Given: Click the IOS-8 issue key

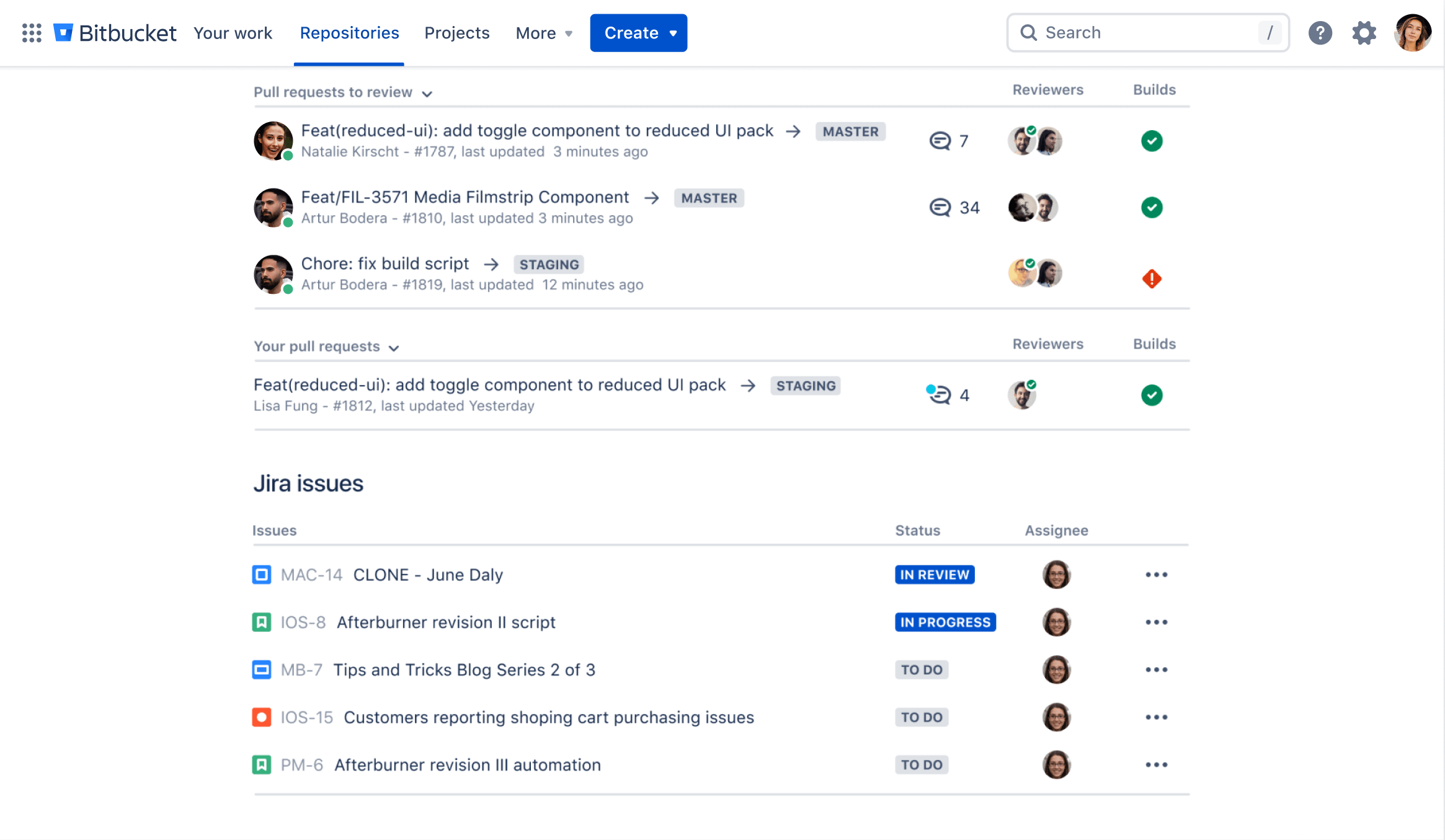Looking at the screenshot, I should tap(303, 622).
